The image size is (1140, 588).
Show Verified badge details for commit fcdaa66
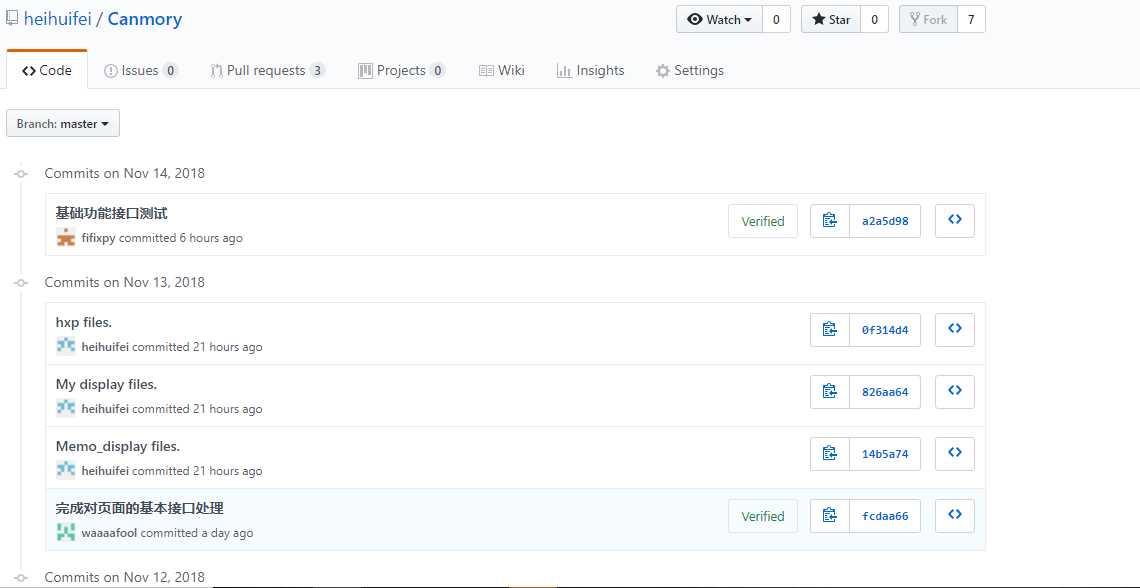point(763,516)
